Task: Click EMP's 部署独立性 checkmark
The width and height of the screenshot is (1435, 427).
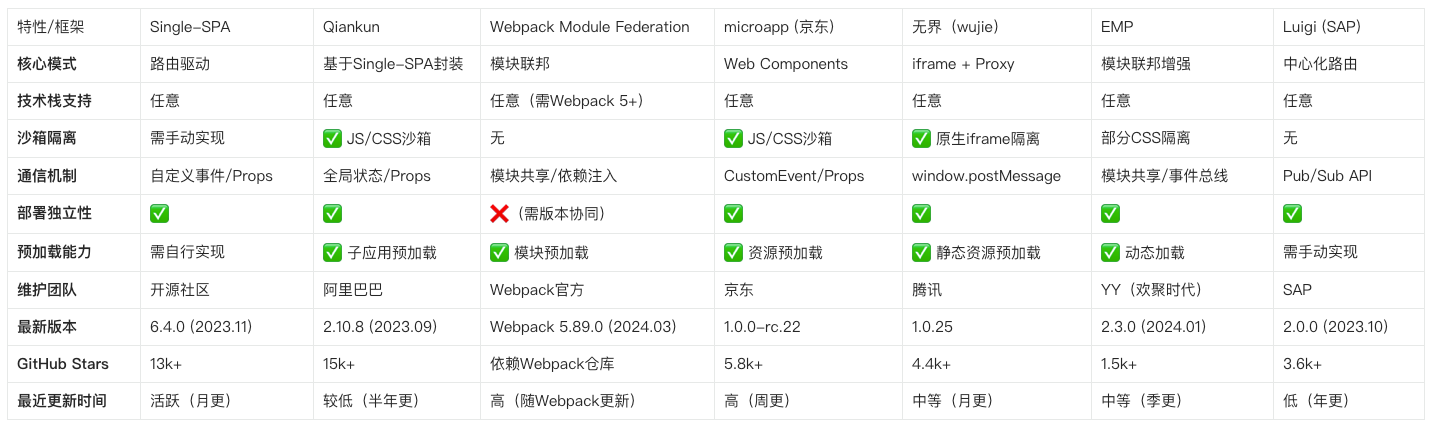Action: (1110, 214)
